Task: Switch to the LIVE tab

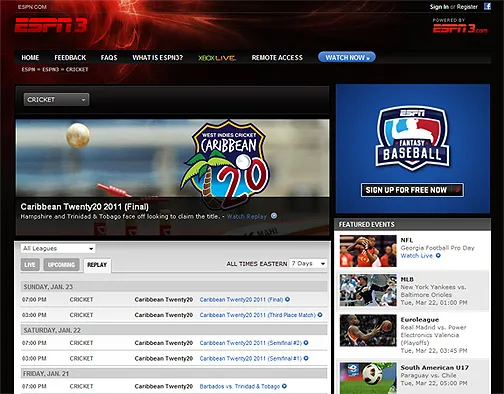Action: click(x=30, y=265)
